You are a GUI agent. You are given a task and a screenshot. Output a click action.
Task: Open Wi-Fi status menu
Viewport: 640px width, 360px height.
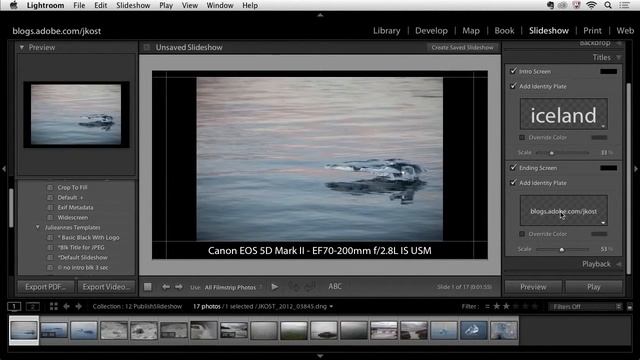591,5
